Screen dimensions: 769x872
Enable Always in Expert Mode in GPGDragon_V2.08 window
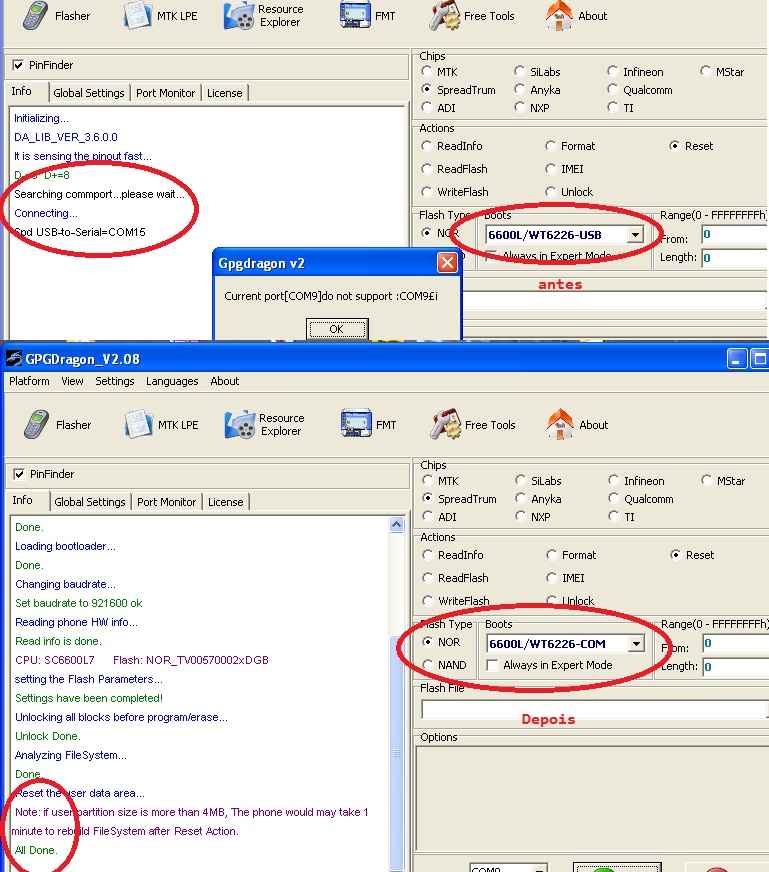tap(492, 665)
